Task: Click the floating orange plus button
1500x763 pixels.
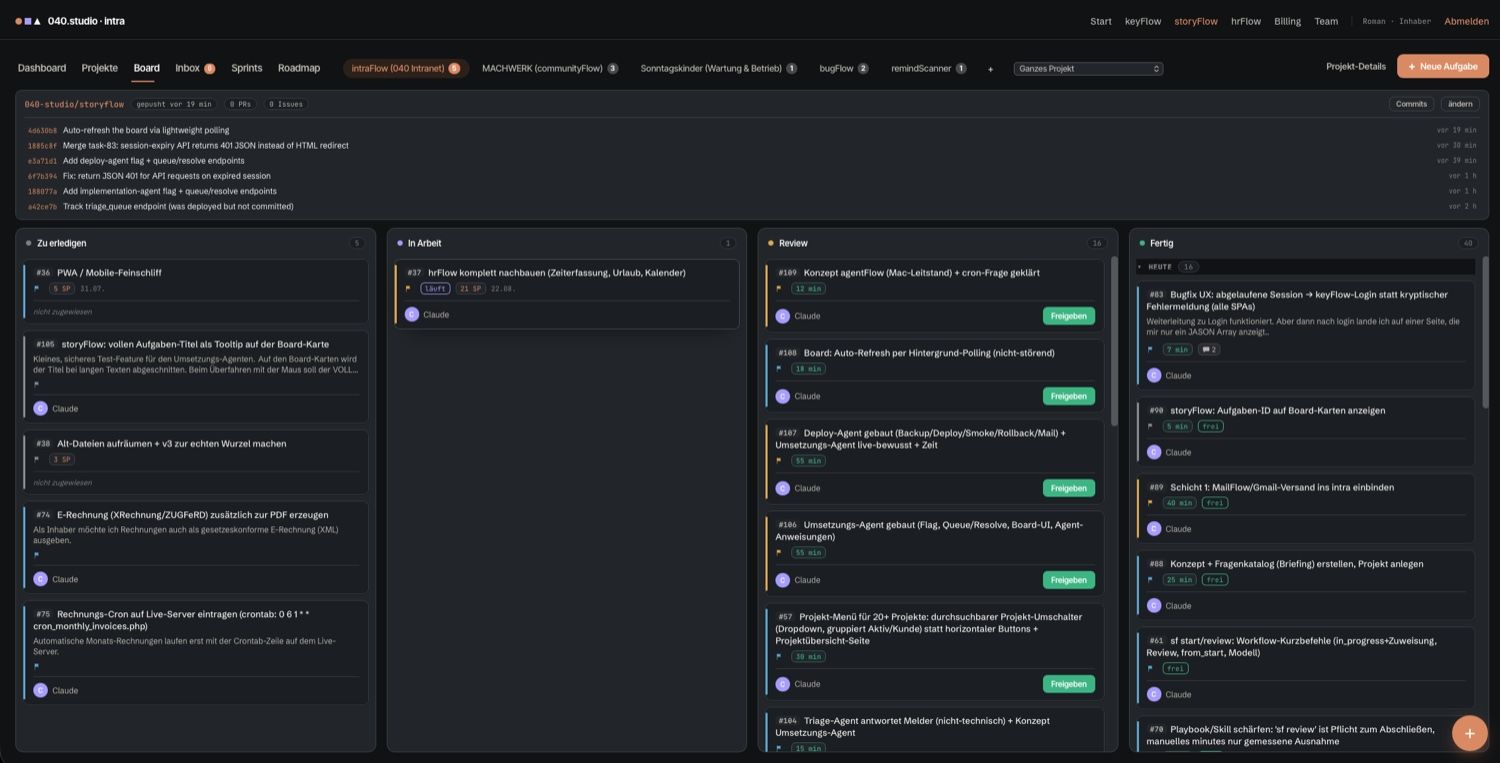Action: coord(1469,733)
